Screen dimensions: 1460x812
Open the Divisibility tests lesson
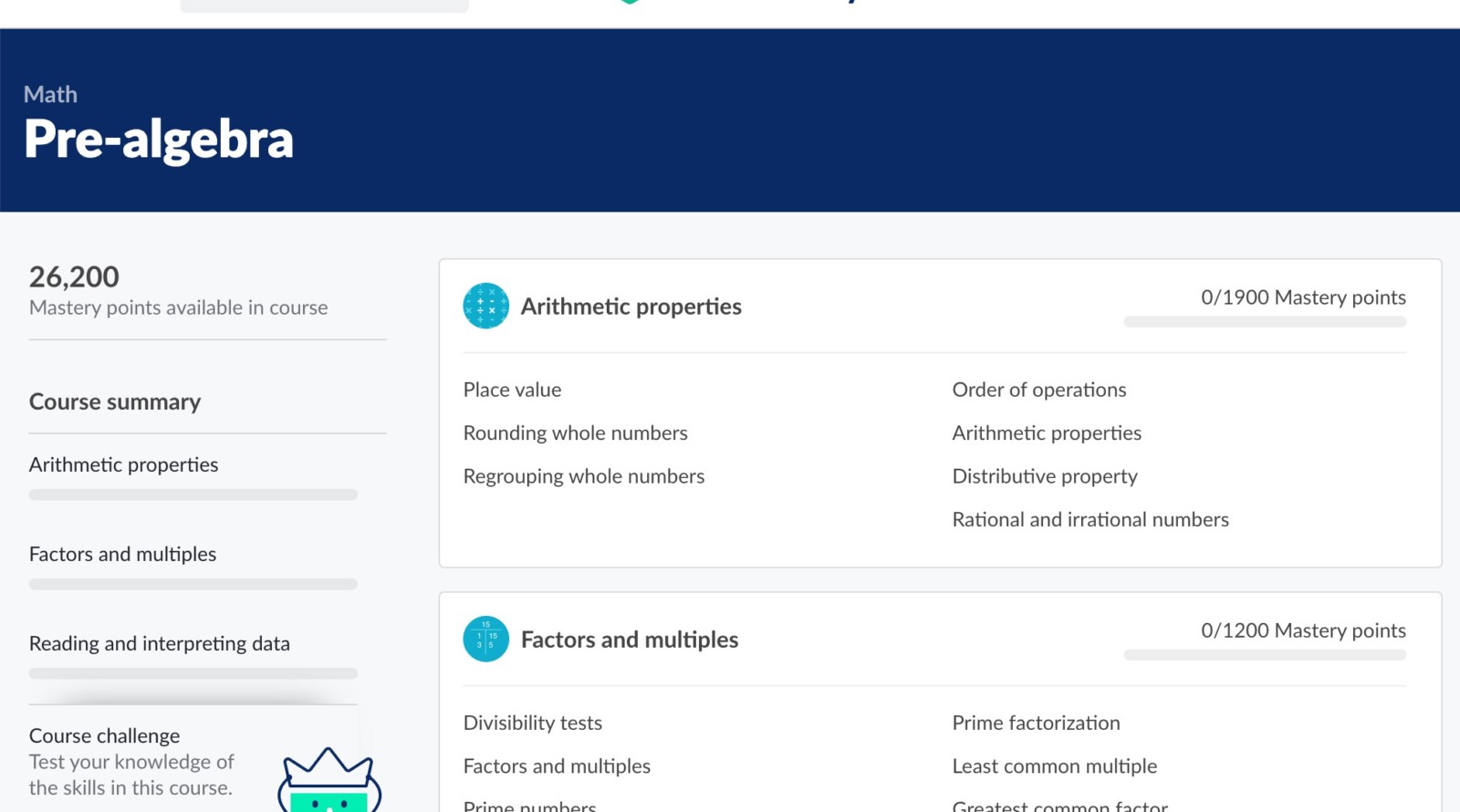click(x=532, y=723)
